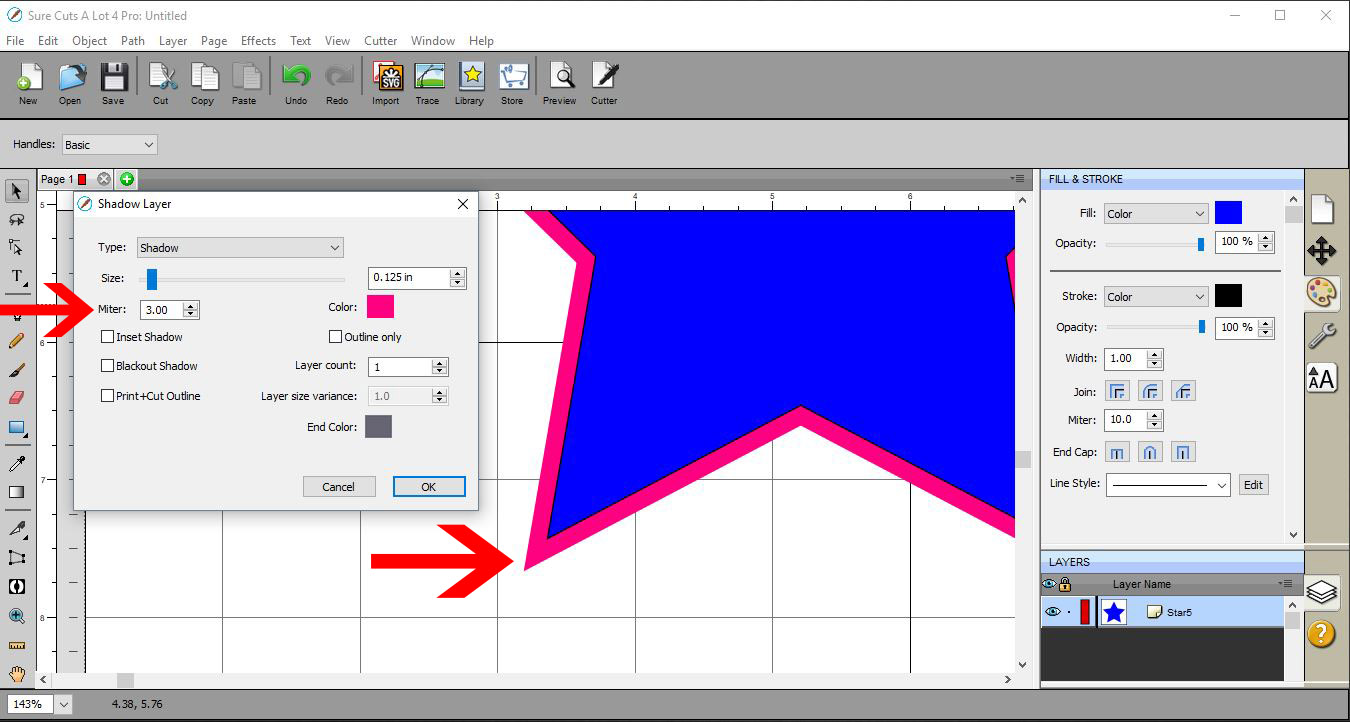Select the Brush tool in the toolbox
The height and width of the screenshot is (722, 1350).
coord(16,369)
